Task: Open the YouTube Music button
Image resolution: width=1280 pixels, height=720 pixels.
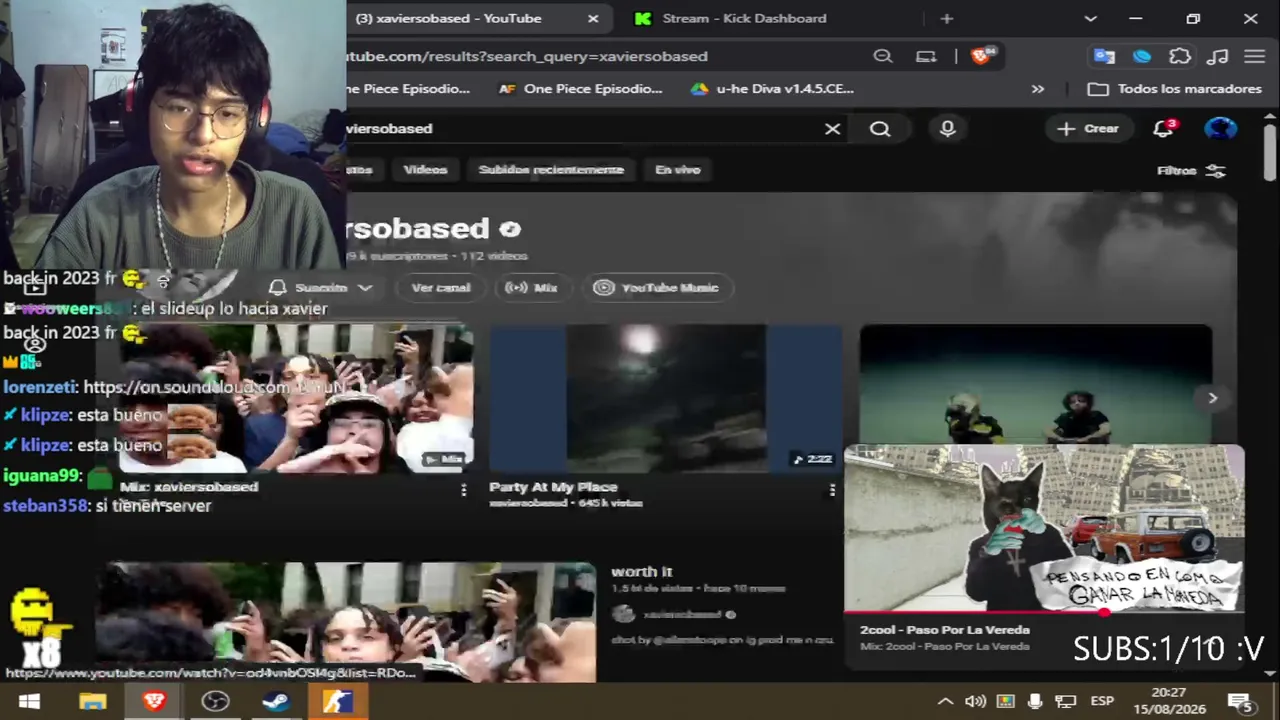Action: tap(656, 288)
